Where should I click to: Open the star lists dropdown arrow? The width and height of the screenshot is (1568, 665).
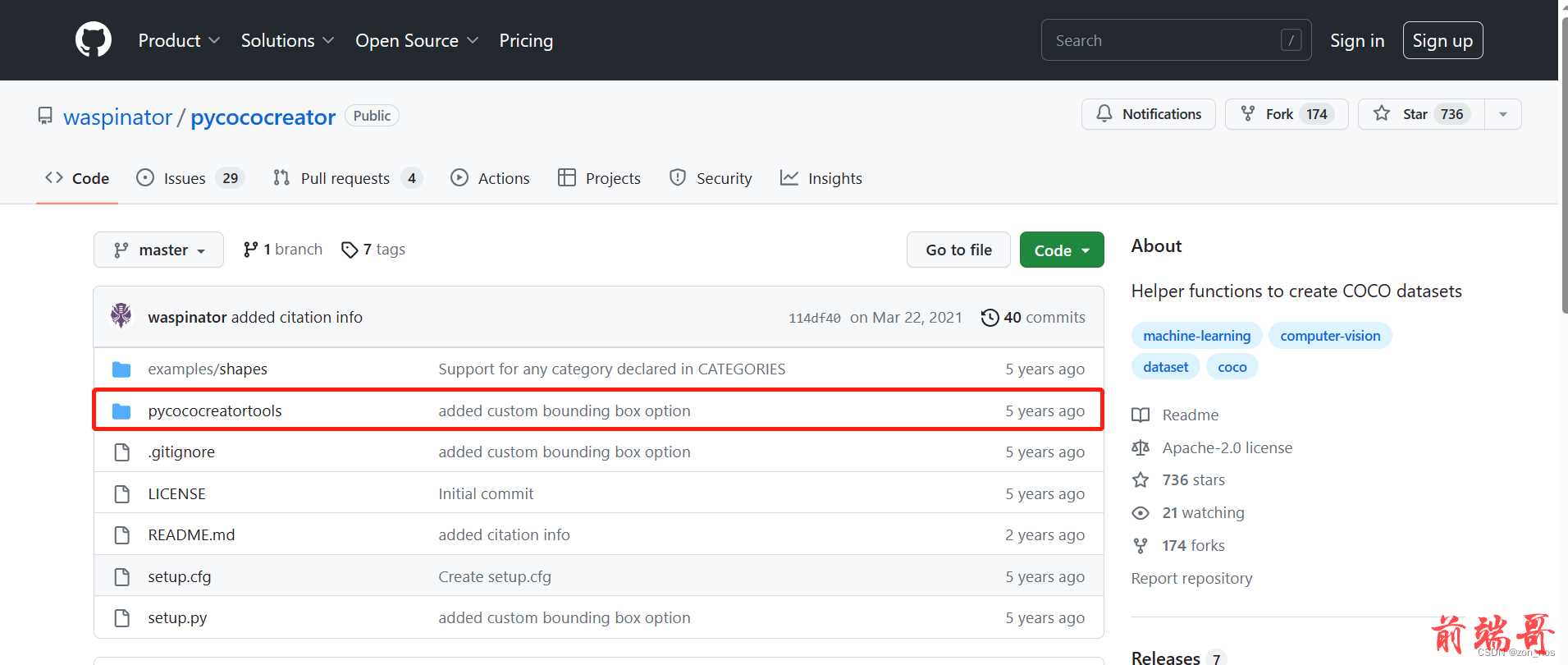1503,114
